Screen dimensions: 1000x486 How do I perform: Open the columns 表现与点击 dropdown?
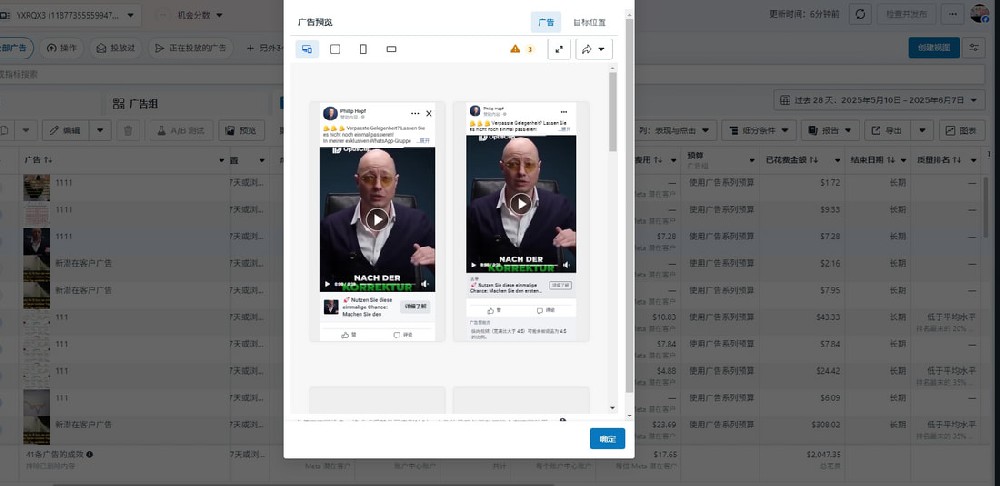click(x=677, y=131)
